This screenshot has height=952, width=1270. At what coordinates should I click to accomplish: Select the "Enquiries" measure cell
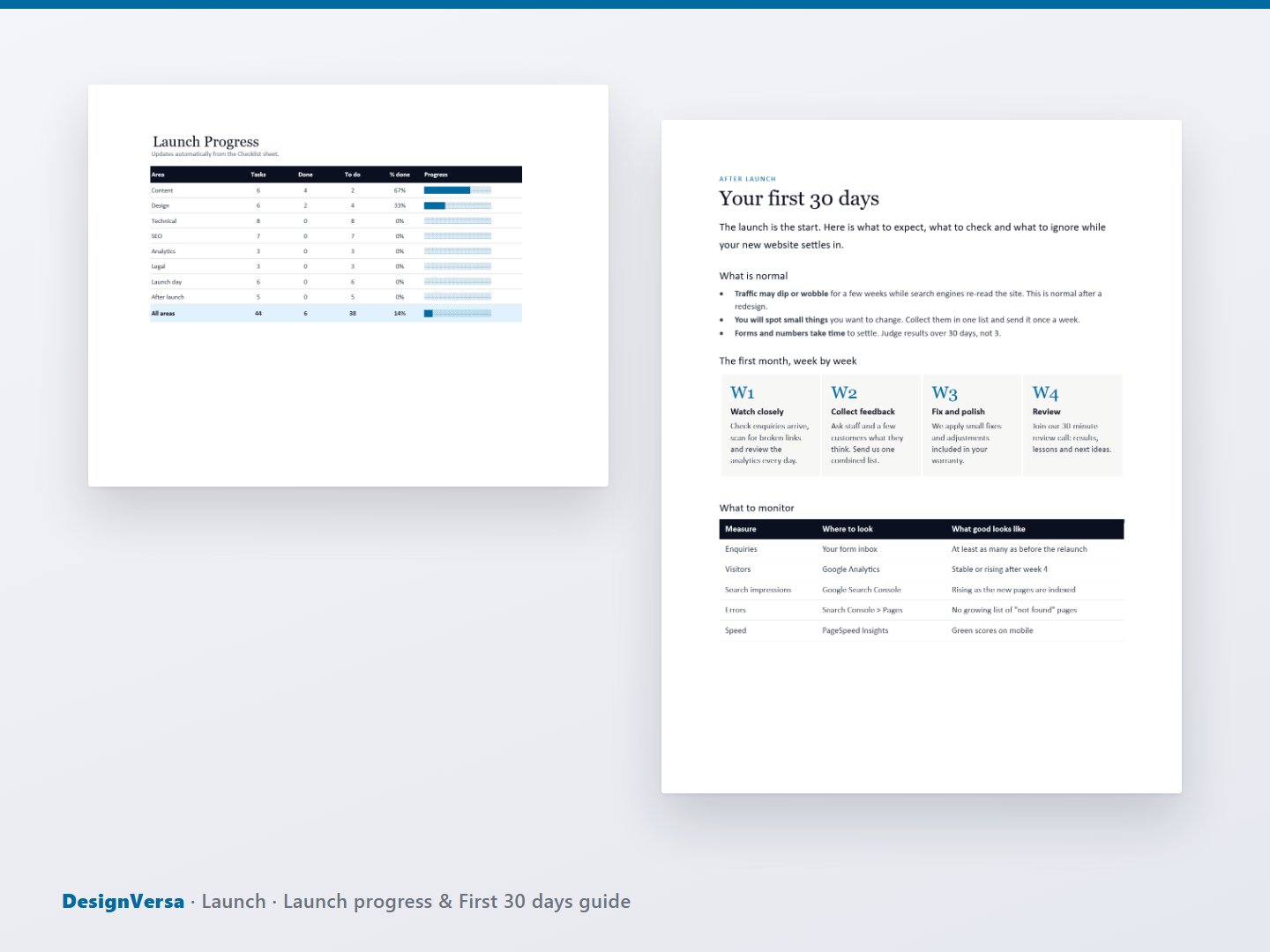pos(741,549)
